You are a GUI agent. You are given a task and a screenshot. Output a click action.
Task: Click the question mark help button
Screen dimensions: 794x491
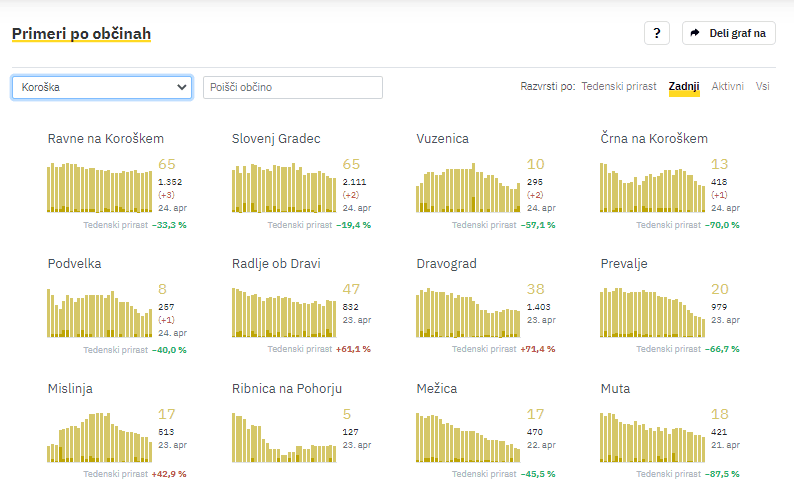656,33
